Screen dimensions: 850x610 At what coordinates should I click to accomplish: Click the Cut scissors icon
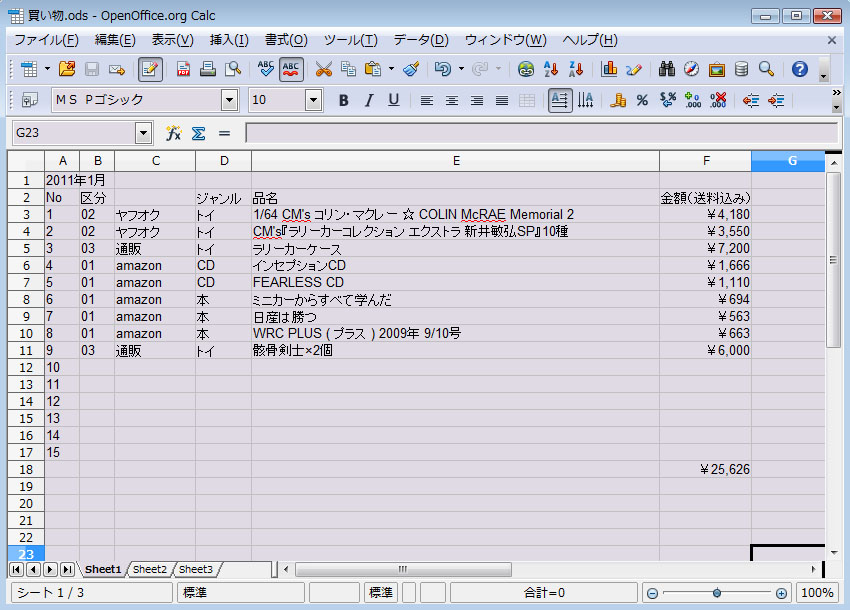pos(324,69)
